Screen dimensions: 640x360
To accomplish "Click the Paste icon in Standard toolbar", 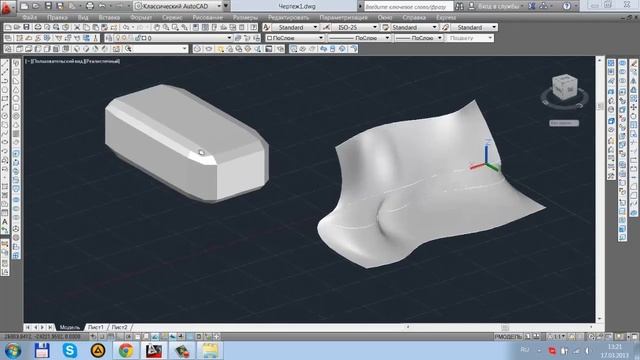I will click(x=95, y=27).
